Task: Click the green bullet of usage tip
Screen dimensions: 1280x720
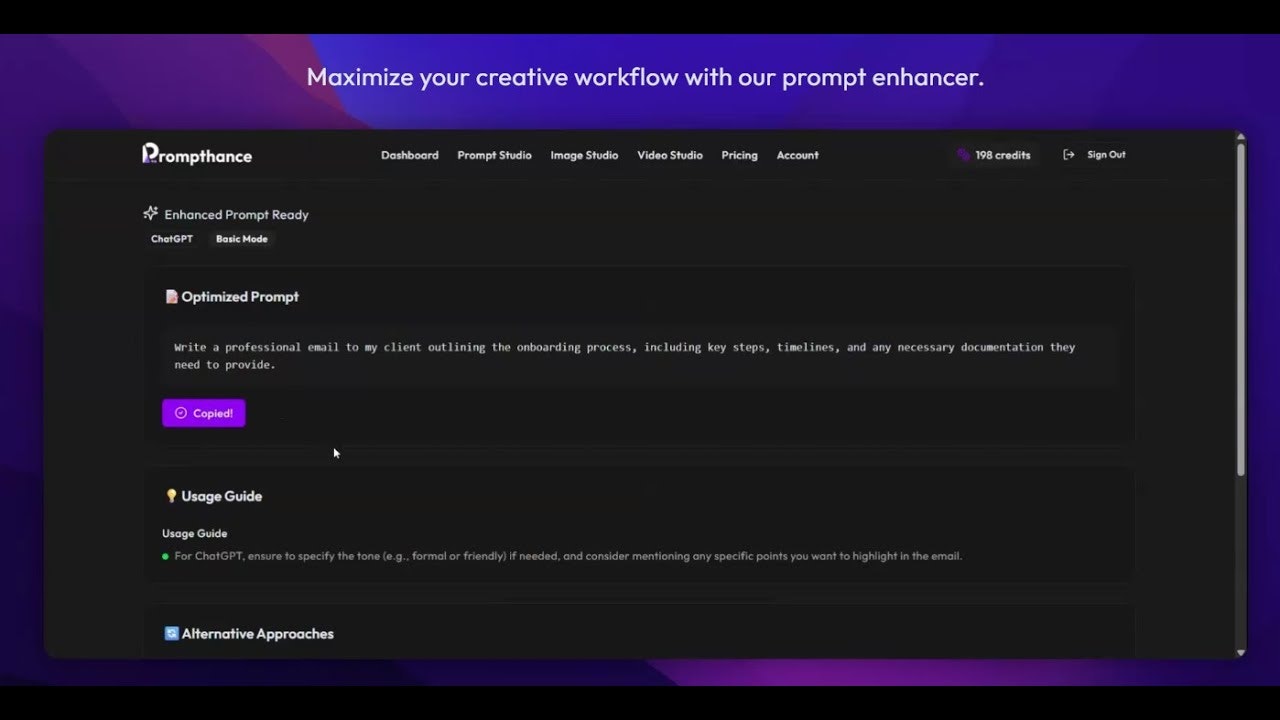Action: (166, 556)
